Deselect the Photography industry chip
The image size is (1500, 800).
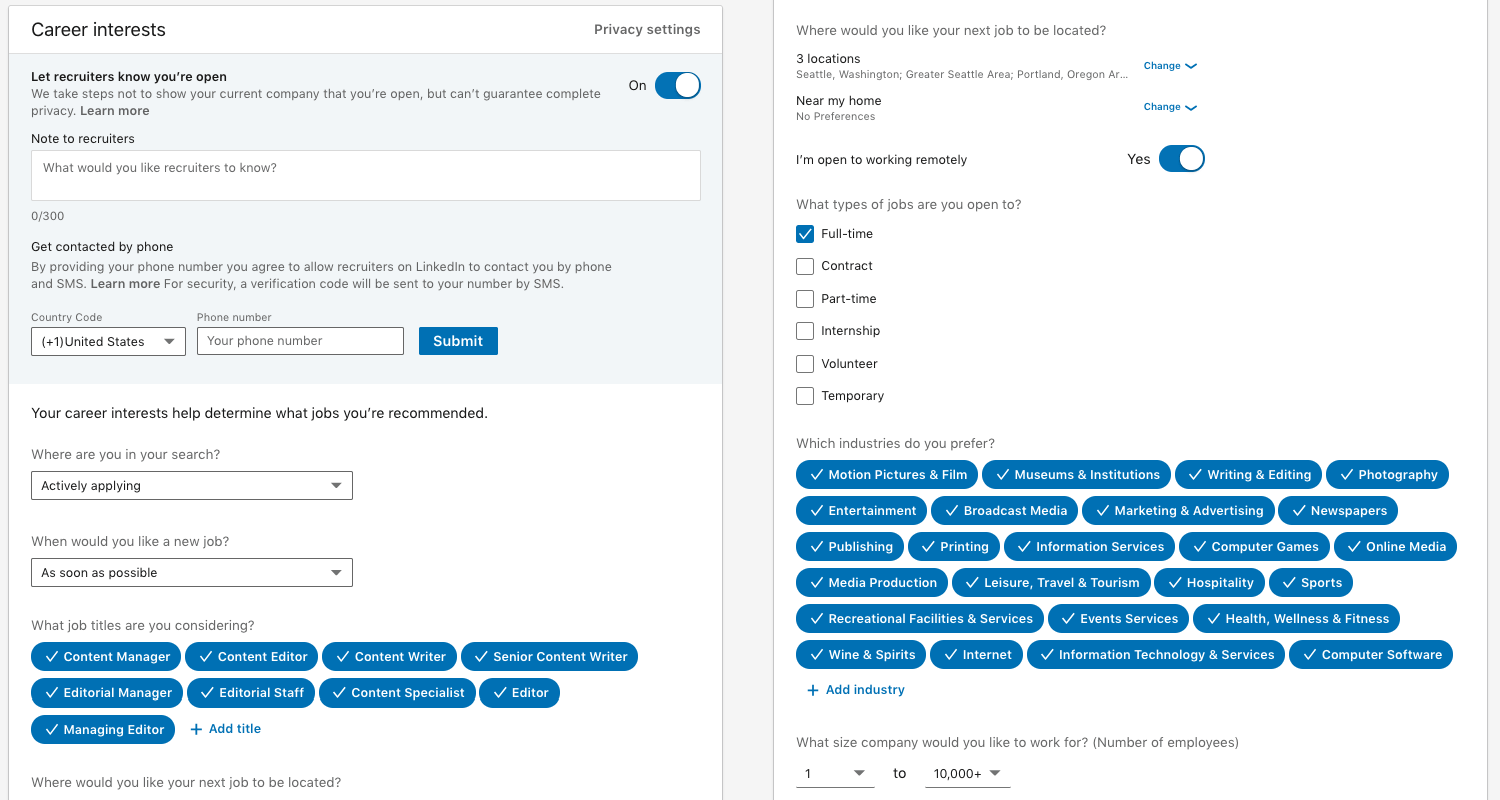[1387, 474]
